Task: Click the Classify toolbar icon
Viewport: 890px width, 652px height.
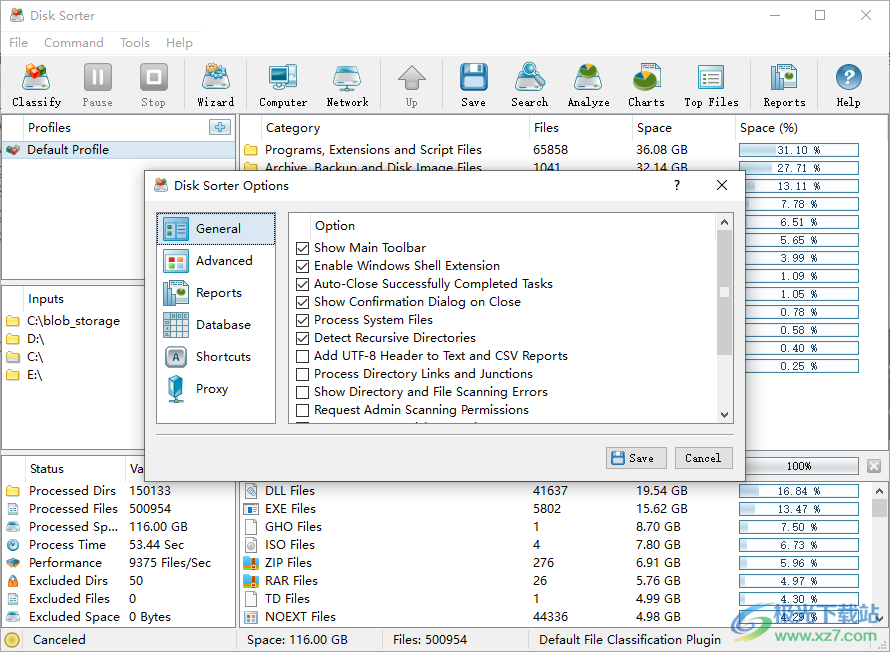Action: 36,85
